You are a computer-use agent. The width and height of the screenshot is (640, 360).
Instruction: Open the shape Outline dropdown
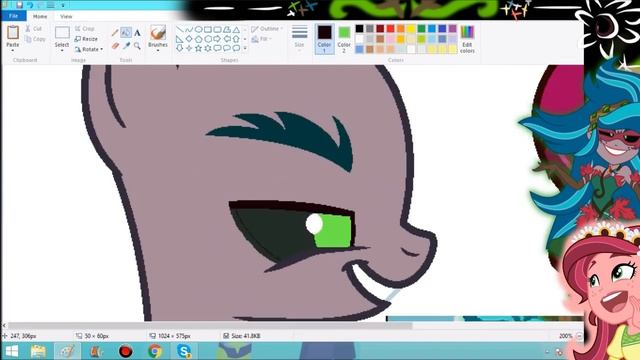tap(267, 29)
